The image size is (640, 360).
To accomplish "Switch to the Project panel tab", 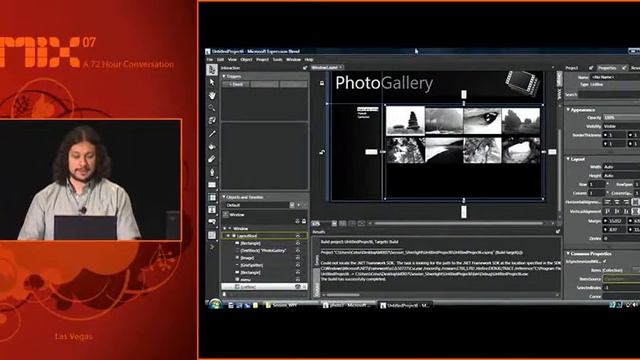I will coord(572,68).
